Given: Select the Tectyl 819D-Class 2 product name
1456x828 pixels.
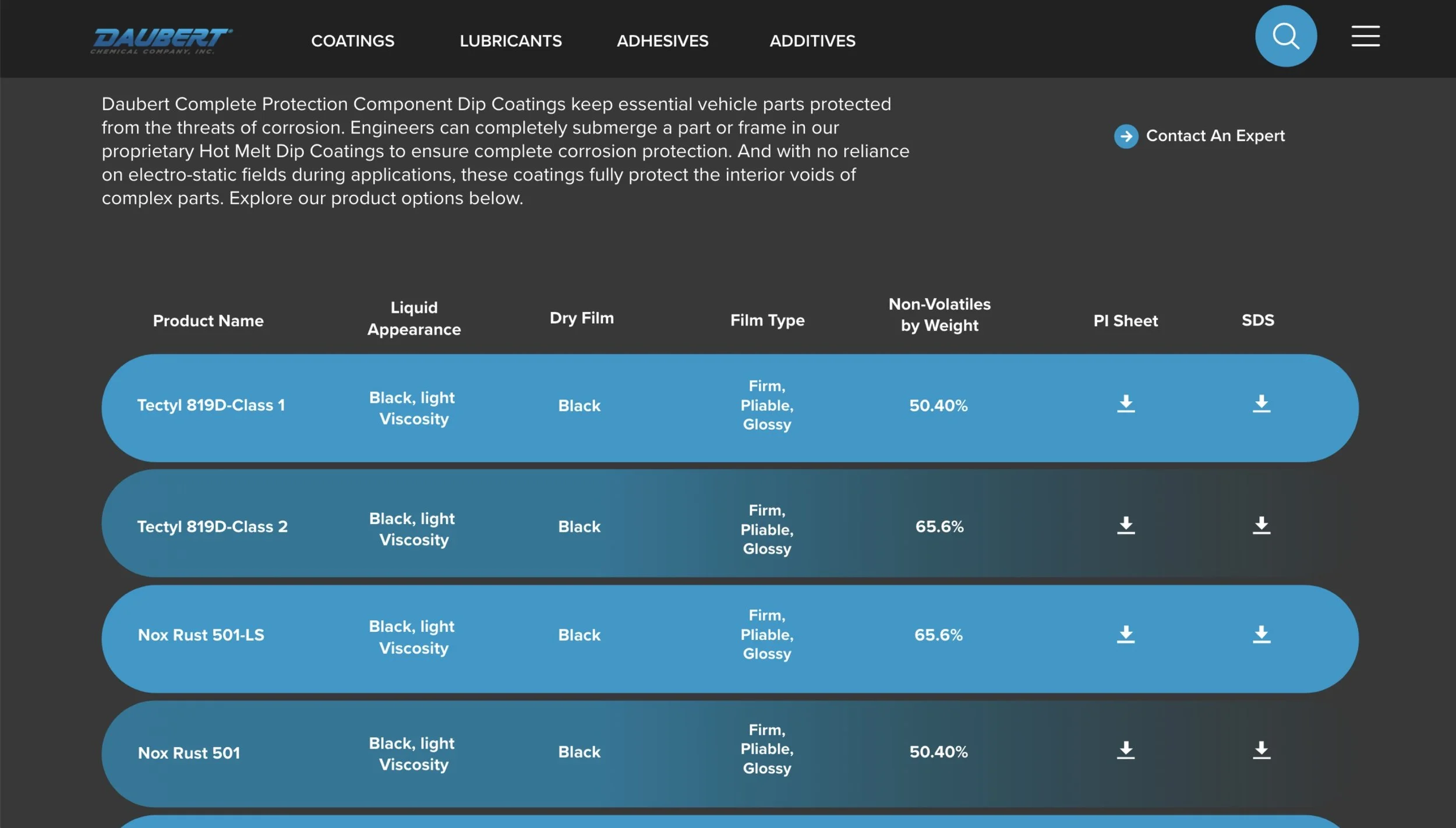Looking at the screenshot, I should (x=212, y=526).
